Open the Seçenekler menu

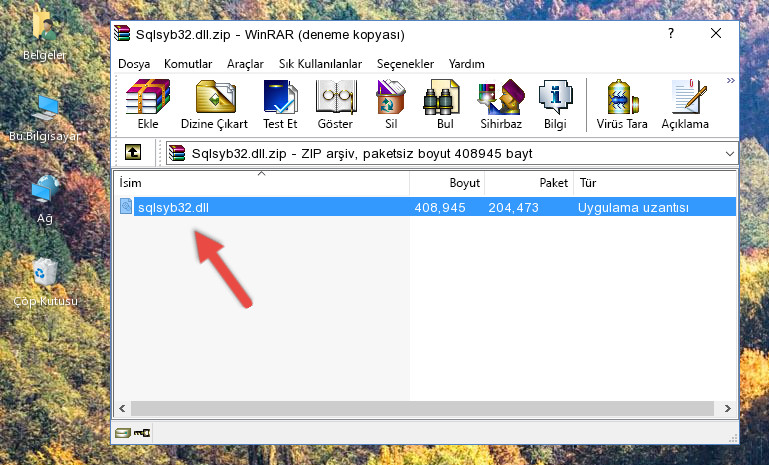click(x=405, y=64)
